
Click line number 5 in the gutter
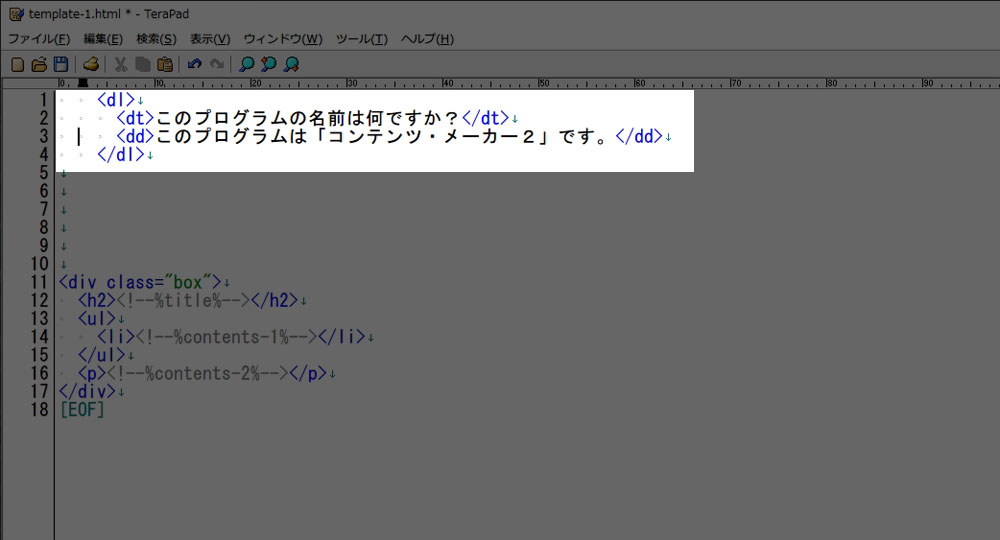click(x=43, y=173)
